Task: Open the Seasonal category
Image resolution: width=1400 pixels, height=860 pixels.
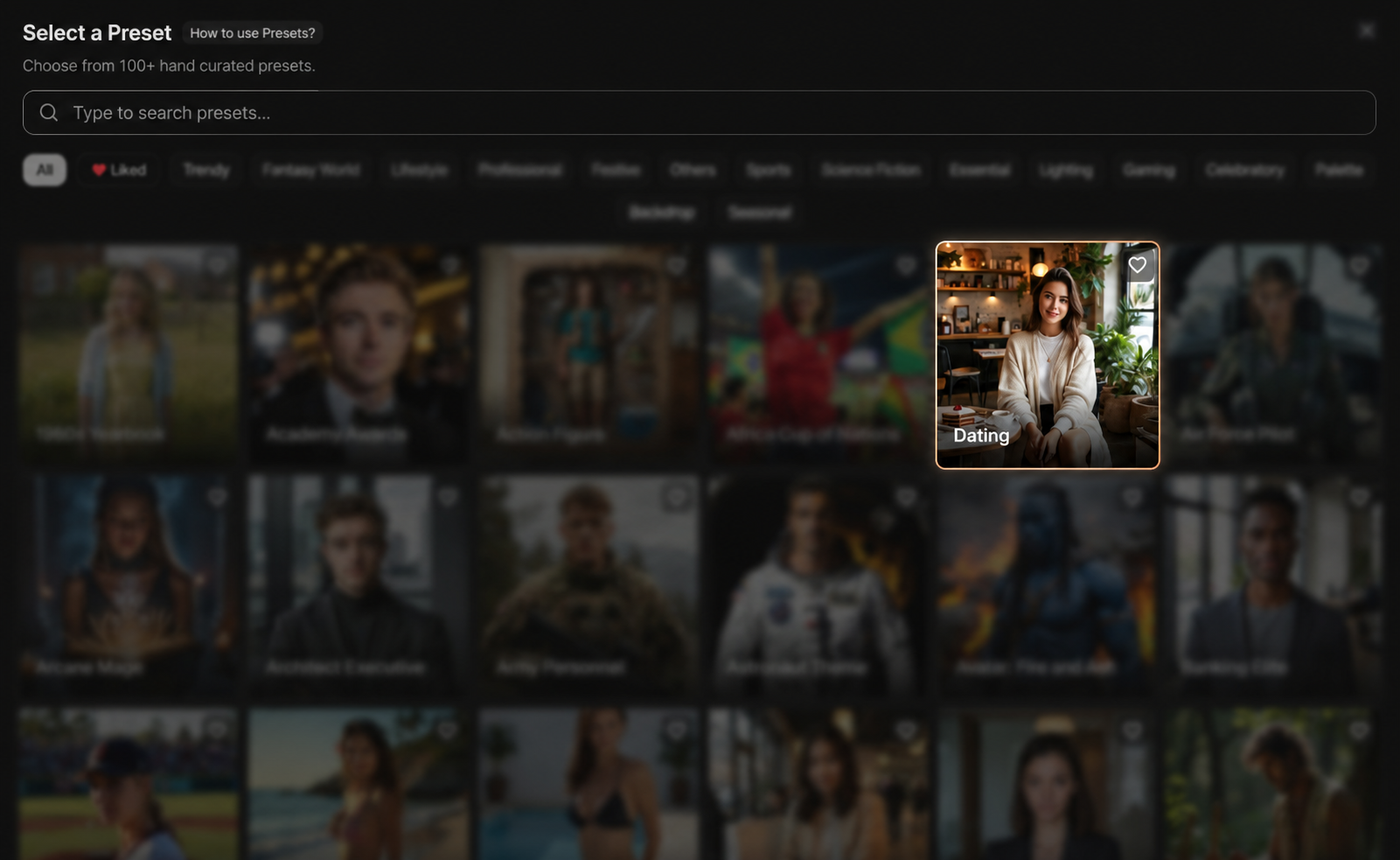Action: [760, 212]
